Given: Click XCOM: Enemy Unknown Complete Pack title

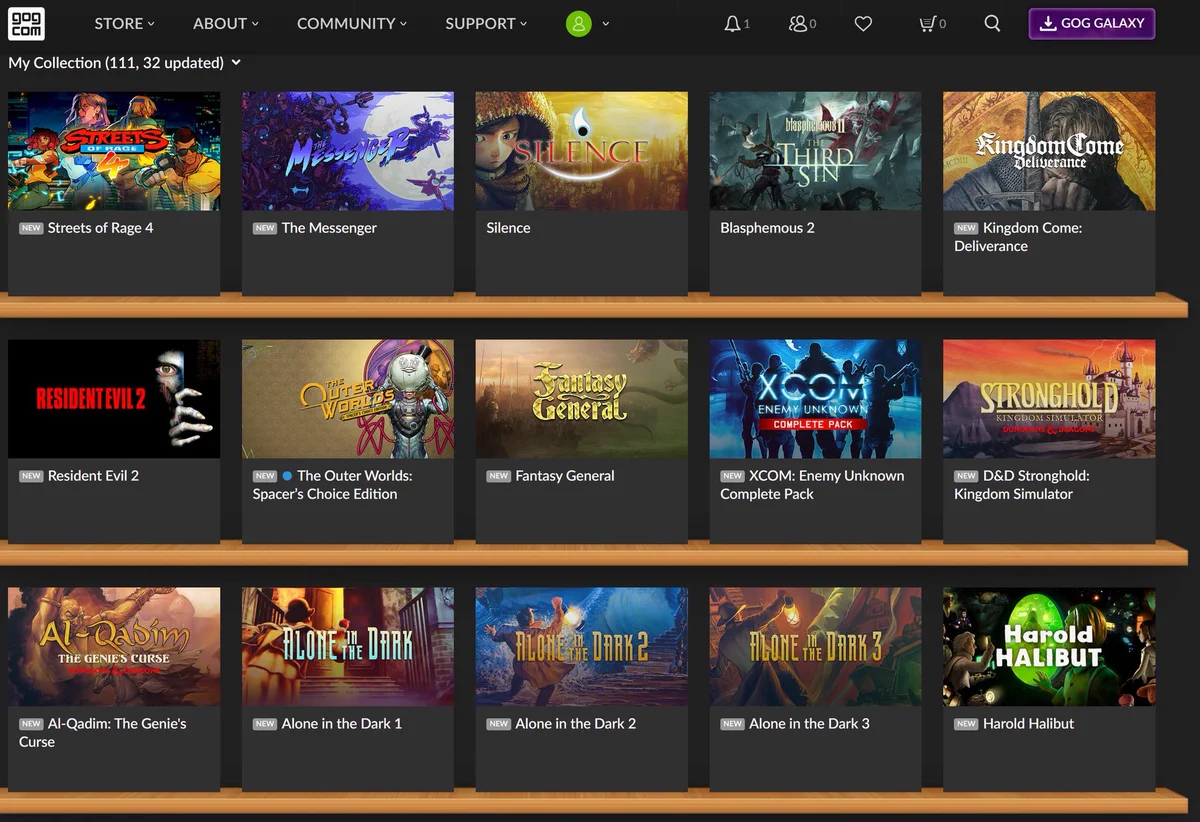Looking at the screenshot, I should click(812, 485).
